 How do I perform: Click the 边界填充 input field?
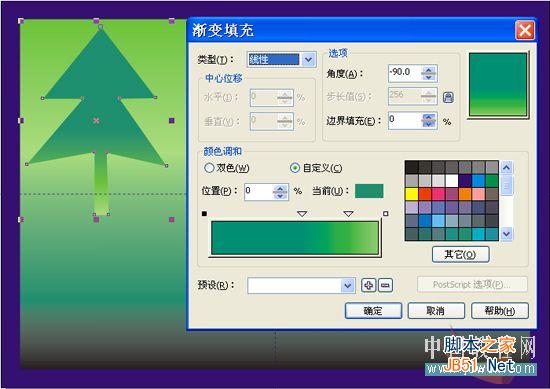click(404, 120)
